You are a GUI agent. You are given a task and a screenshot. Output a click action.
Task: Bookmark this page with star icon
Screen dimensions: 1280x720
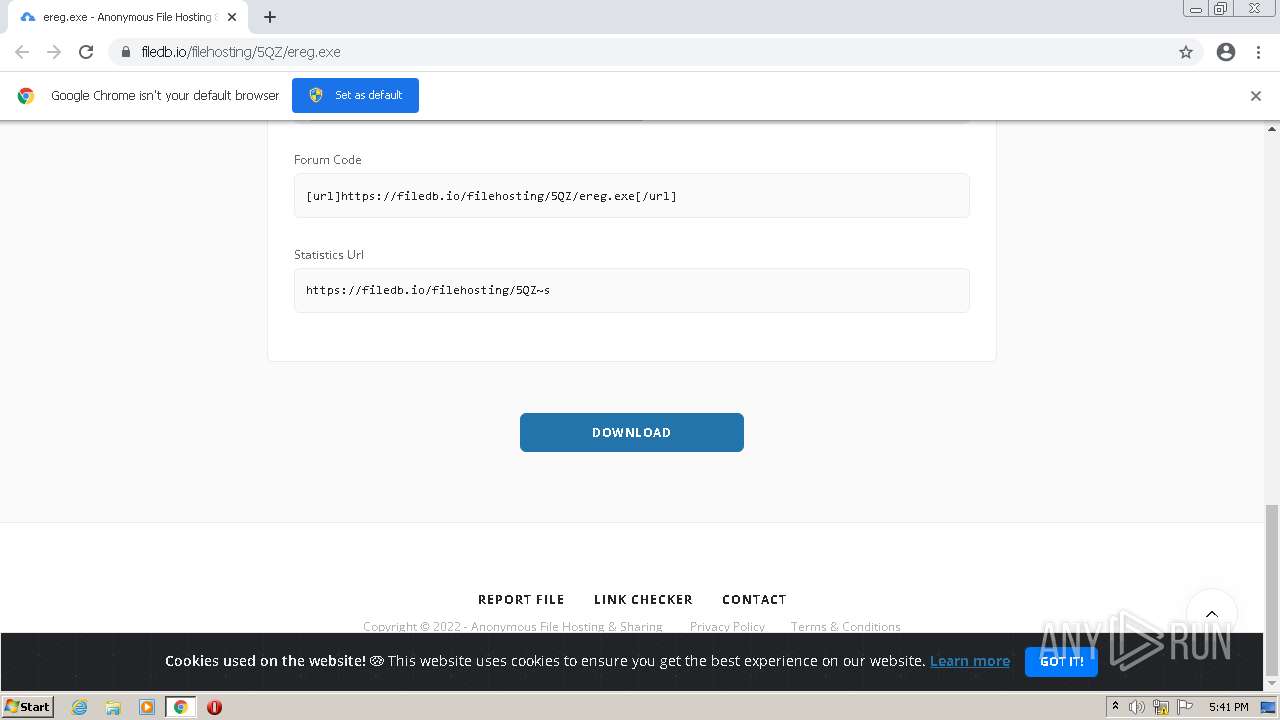pos(1186,52)
